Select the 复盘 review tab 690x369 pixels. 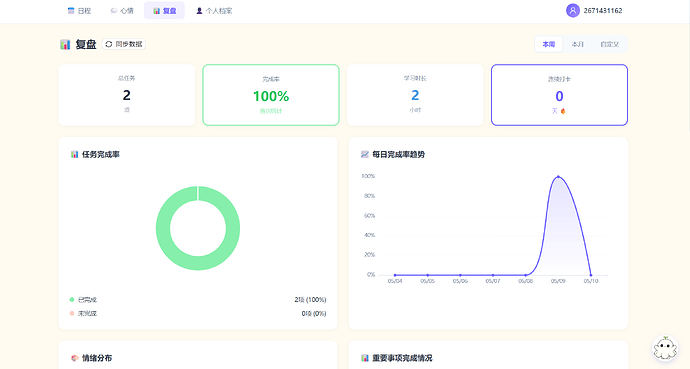[165, 11]
